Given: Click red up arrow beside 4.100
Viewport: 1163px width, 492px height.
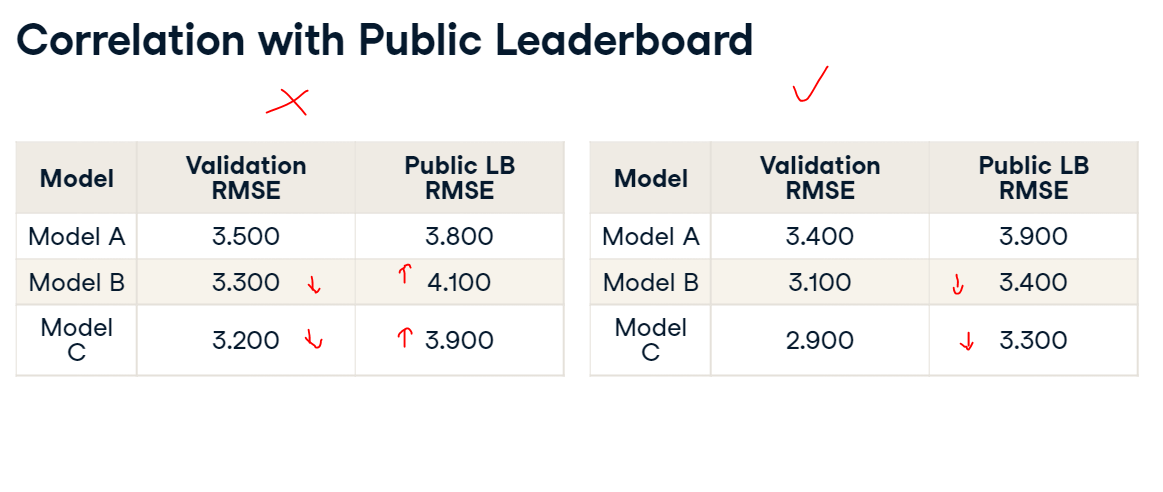Looking at the screenshot, I should pos(403,274).
